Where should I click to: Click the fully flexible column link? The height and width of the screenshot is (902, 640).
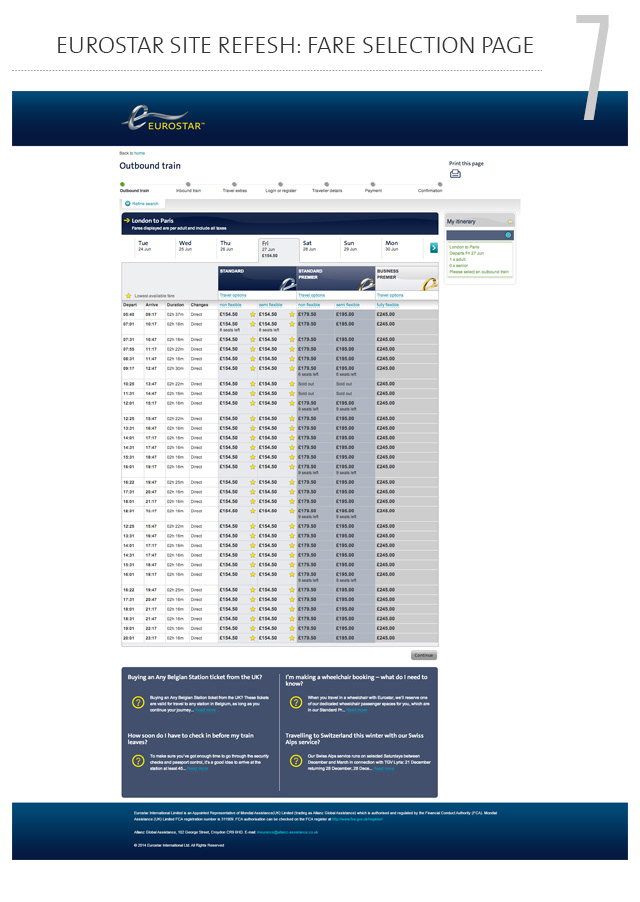tap(388, 305)
